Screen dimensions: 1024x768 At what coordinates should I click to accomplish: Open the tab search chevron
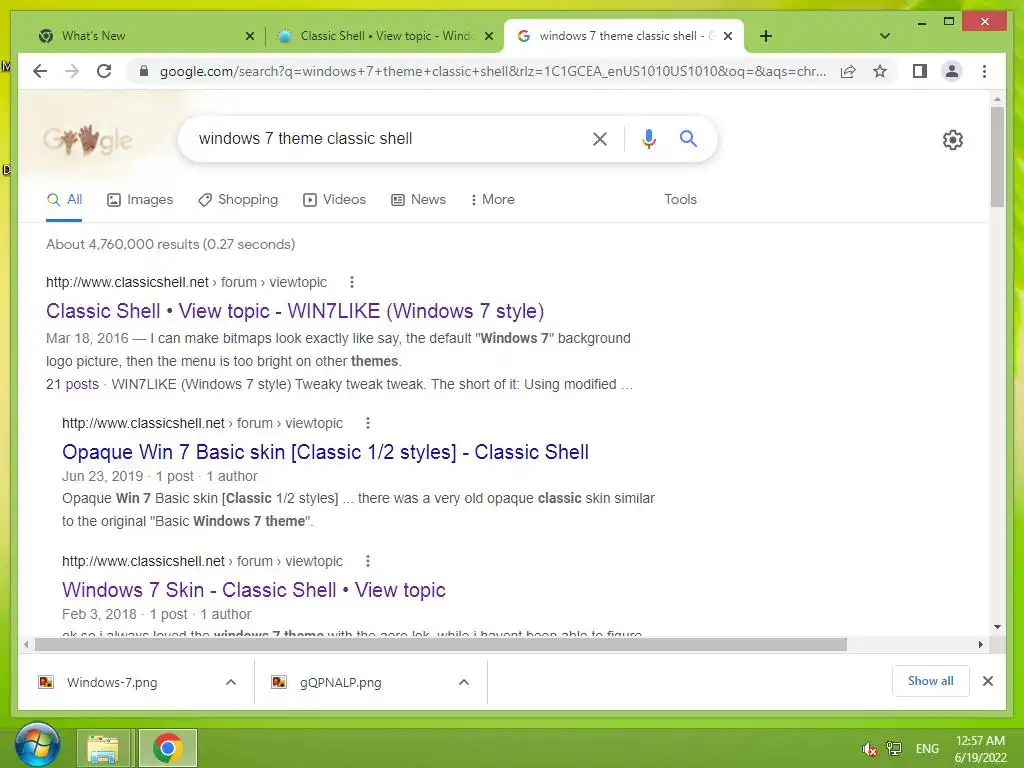coord(885,36)
